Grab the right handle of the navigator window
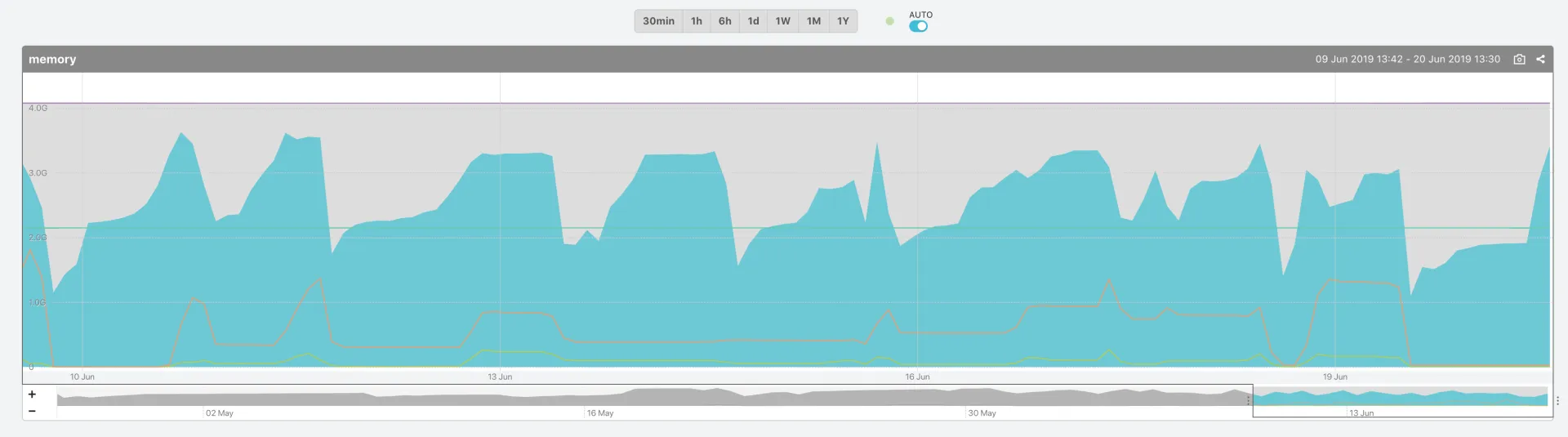1568x437 pixels. pyautogui.click(x=1557, y=400)
